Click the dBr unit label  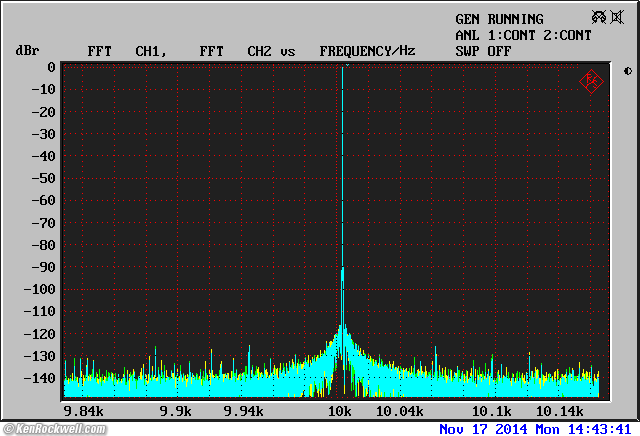pos(26,50)
